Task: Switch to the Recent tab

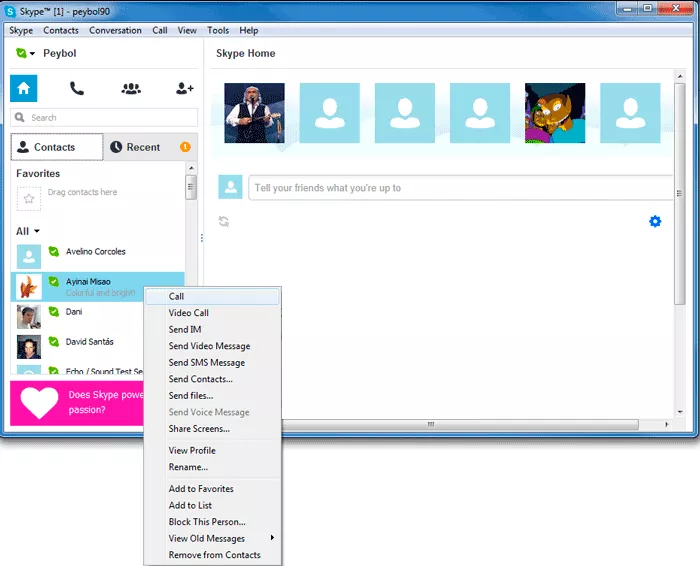Action: (x=150, y=147)
